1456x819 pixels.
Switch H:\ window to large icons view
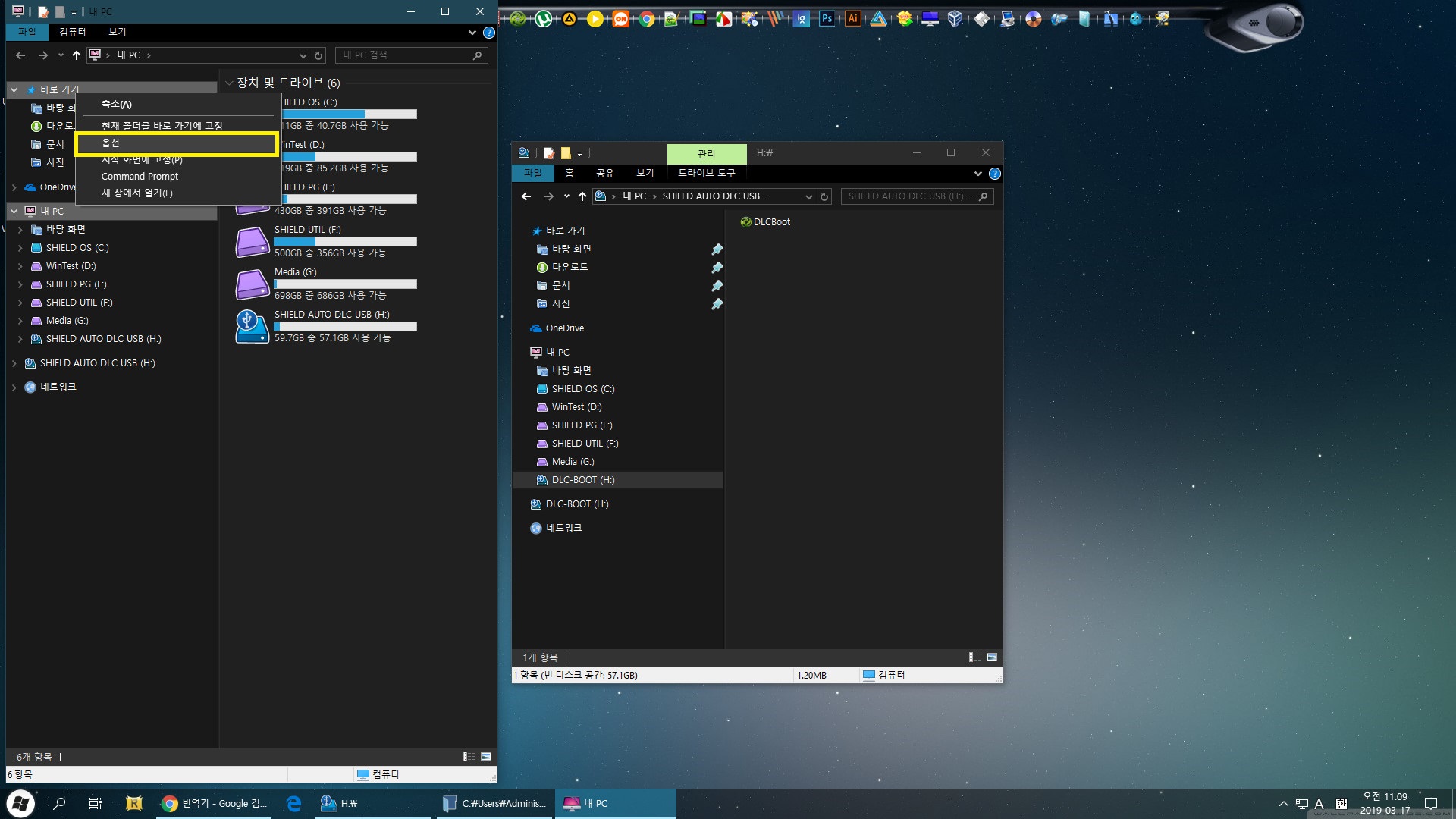coord(992,657)
